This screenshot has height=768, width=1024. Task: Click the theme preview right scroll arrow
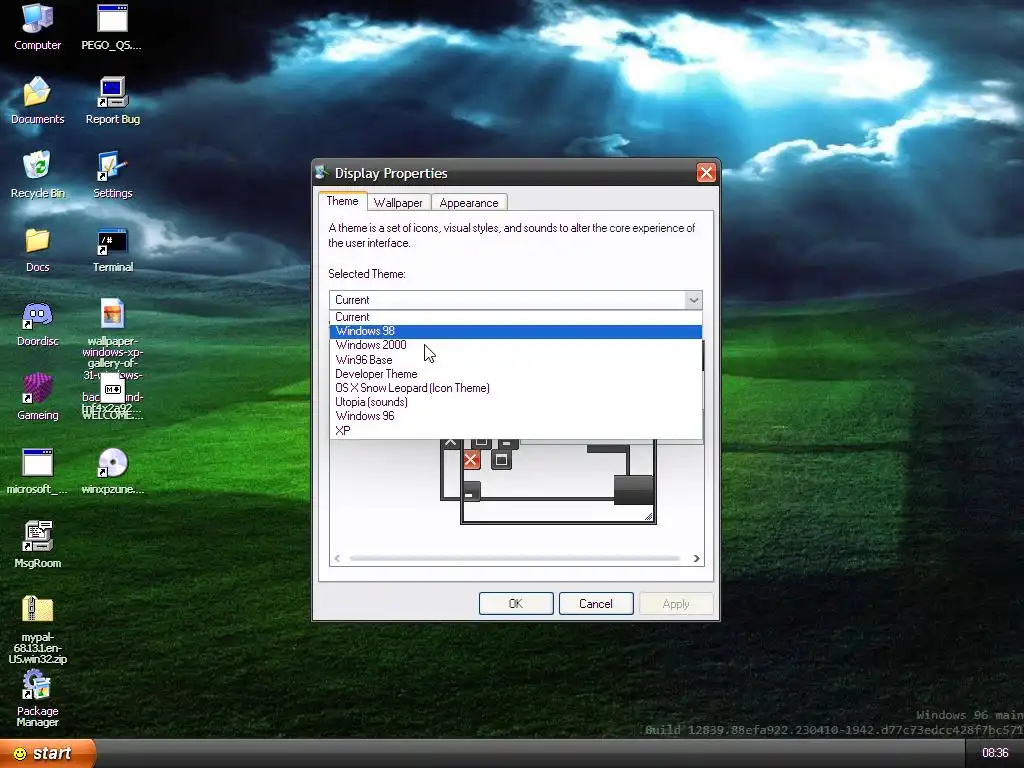point(696,558)
